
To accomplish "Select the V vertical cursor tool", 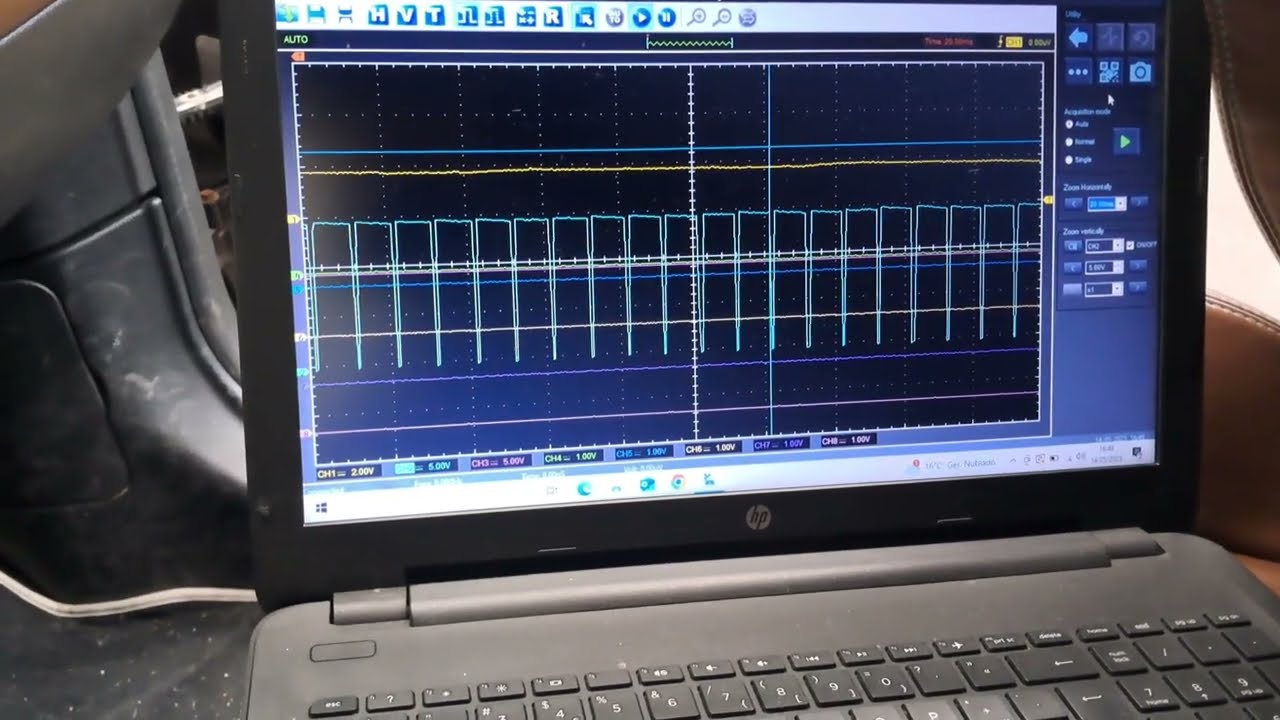I will click(x=407, y=16).
